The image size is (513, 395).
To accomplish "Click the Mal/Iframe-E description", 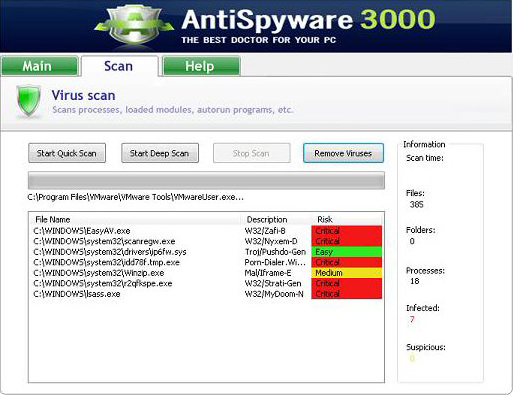I will point(268,273).
